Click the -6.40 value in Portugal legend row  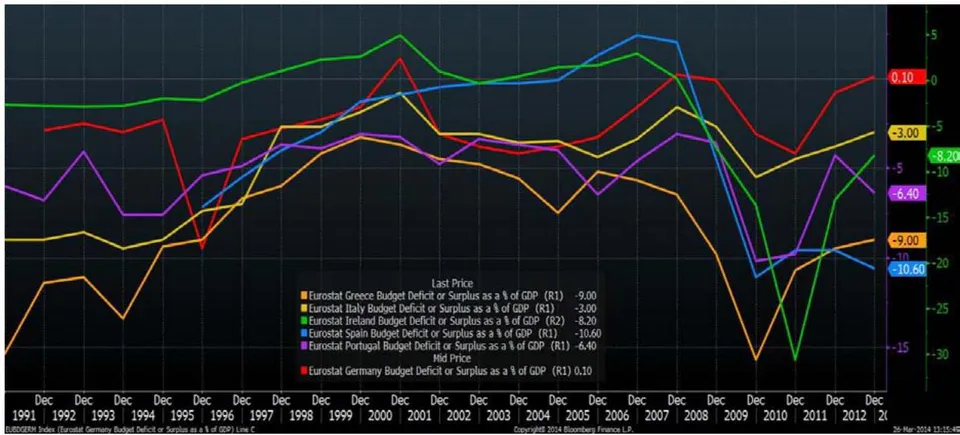585,346
